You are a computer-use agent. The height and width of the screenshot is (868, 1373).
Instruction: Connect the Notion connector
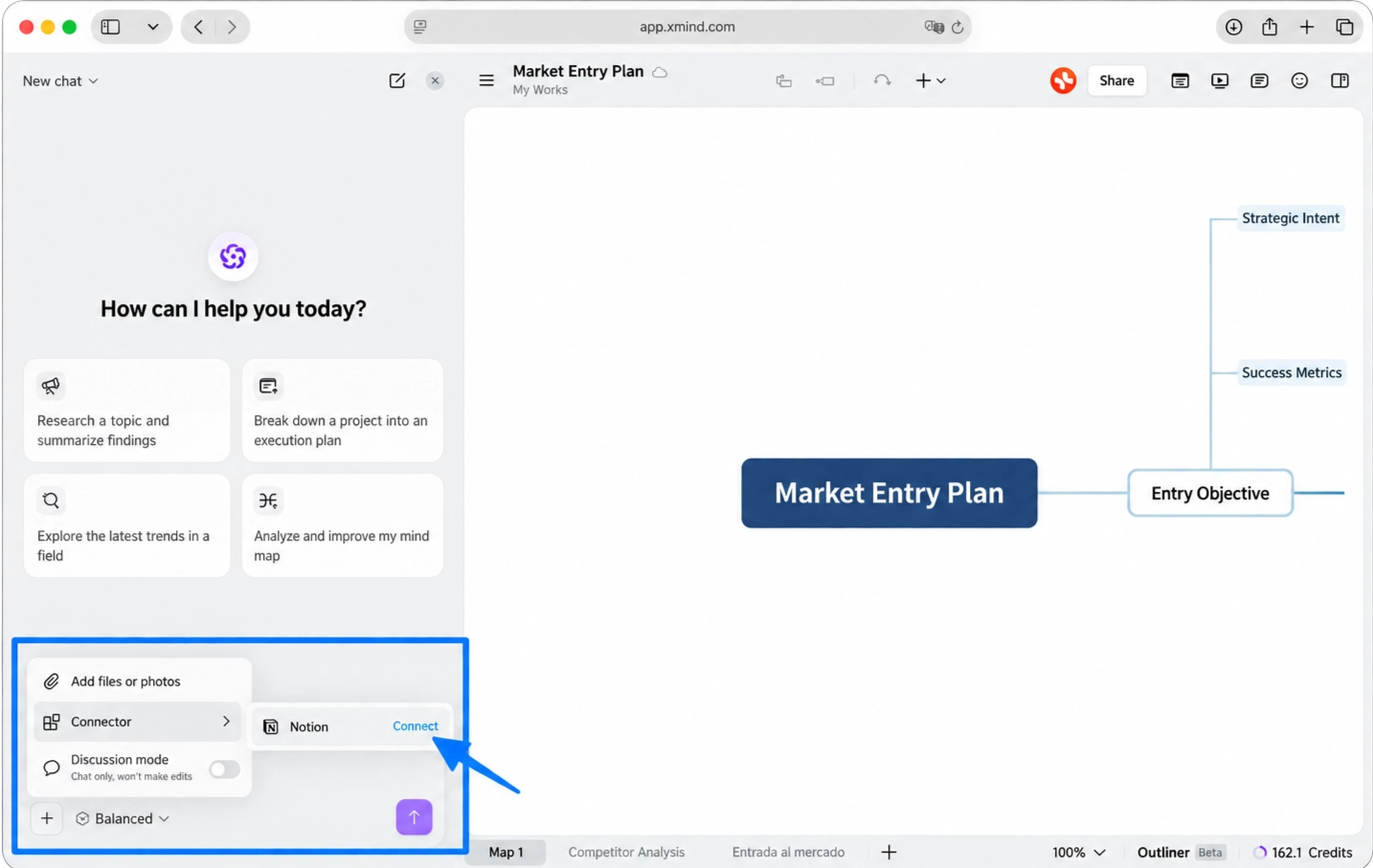416,726
